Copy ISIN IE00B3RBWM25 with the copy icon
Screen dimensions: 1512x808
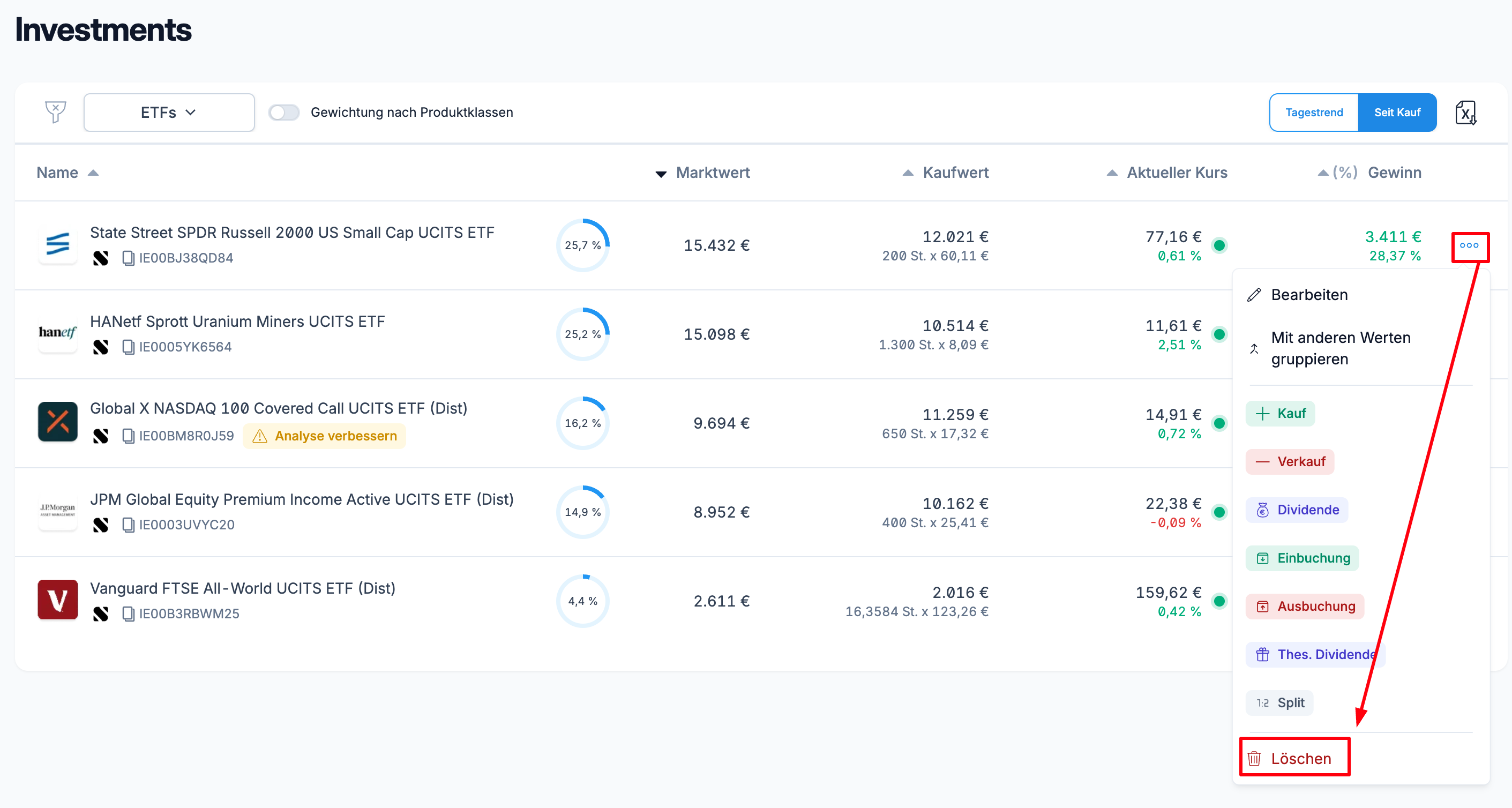click(x=128, y=614)
